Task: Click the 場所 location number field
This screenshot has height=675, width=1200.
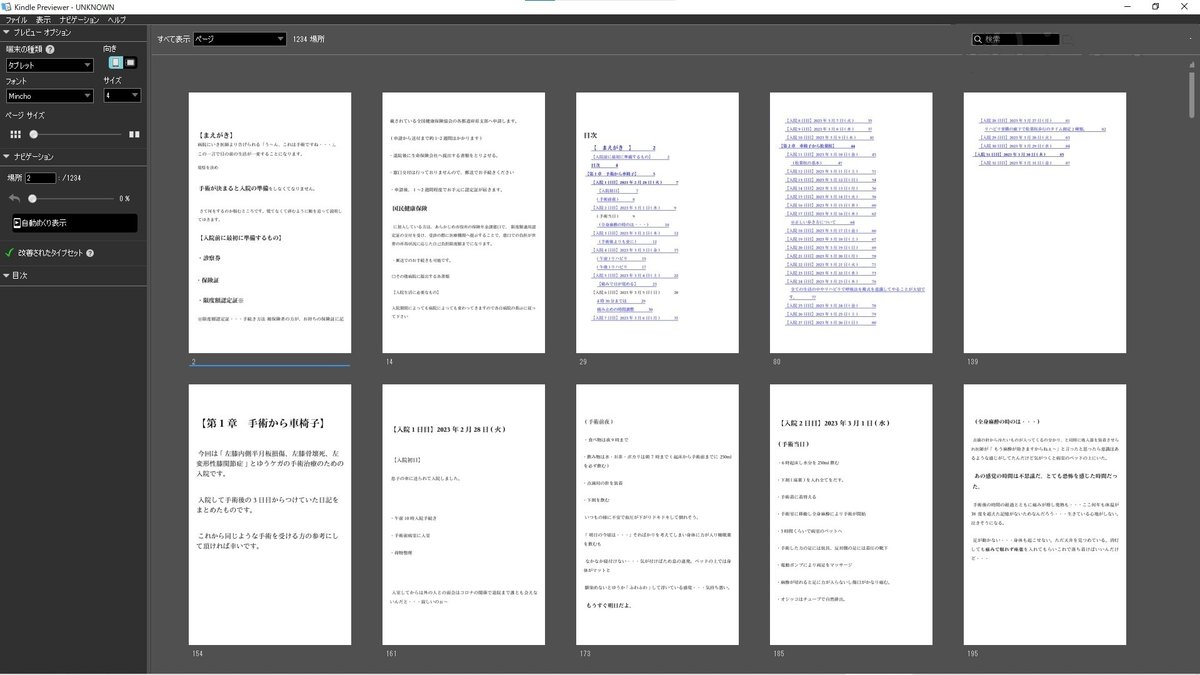Action: [x=41, y=177]
